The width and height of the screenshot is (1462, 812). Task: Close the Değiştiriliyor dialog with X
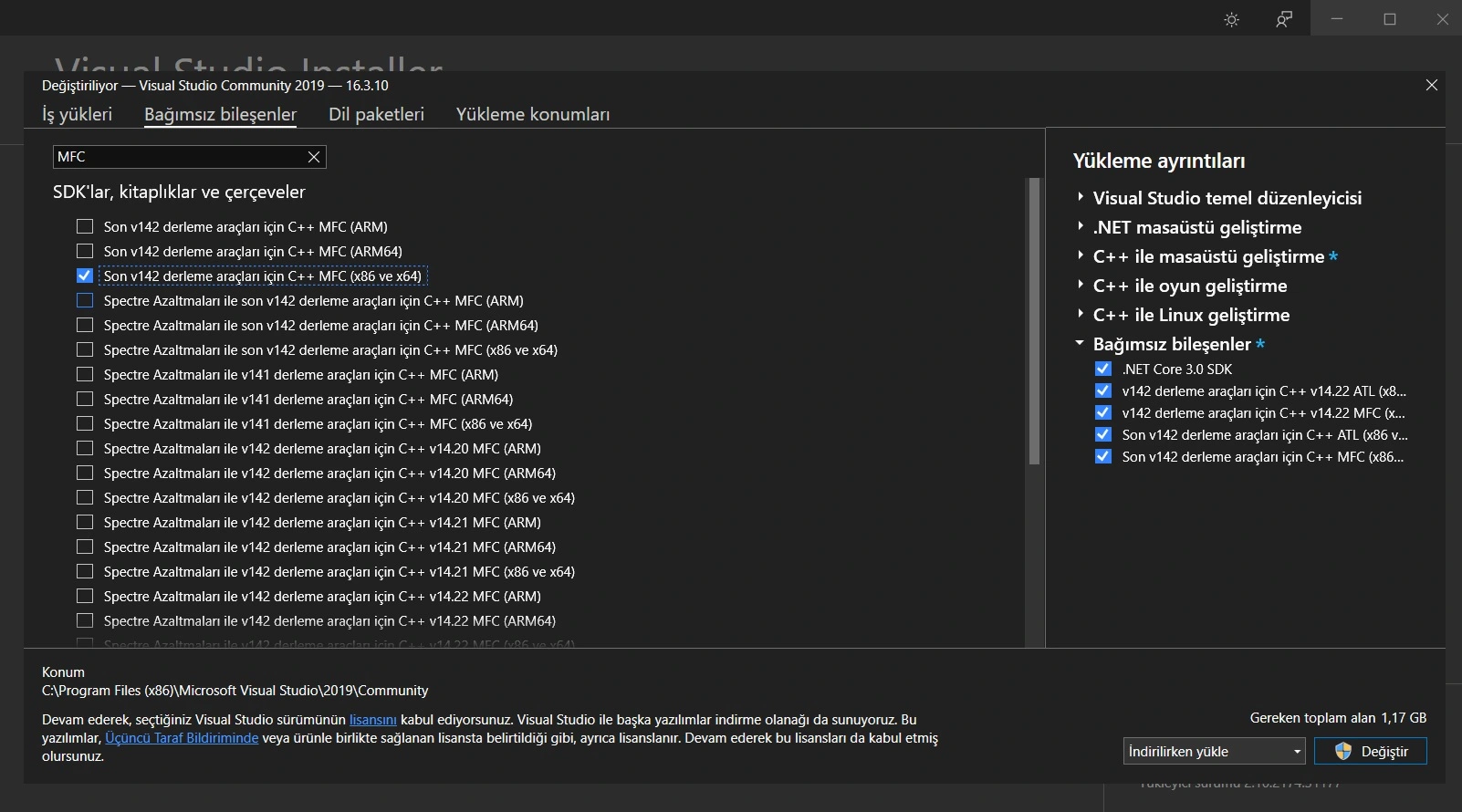tap(1432, 85)
